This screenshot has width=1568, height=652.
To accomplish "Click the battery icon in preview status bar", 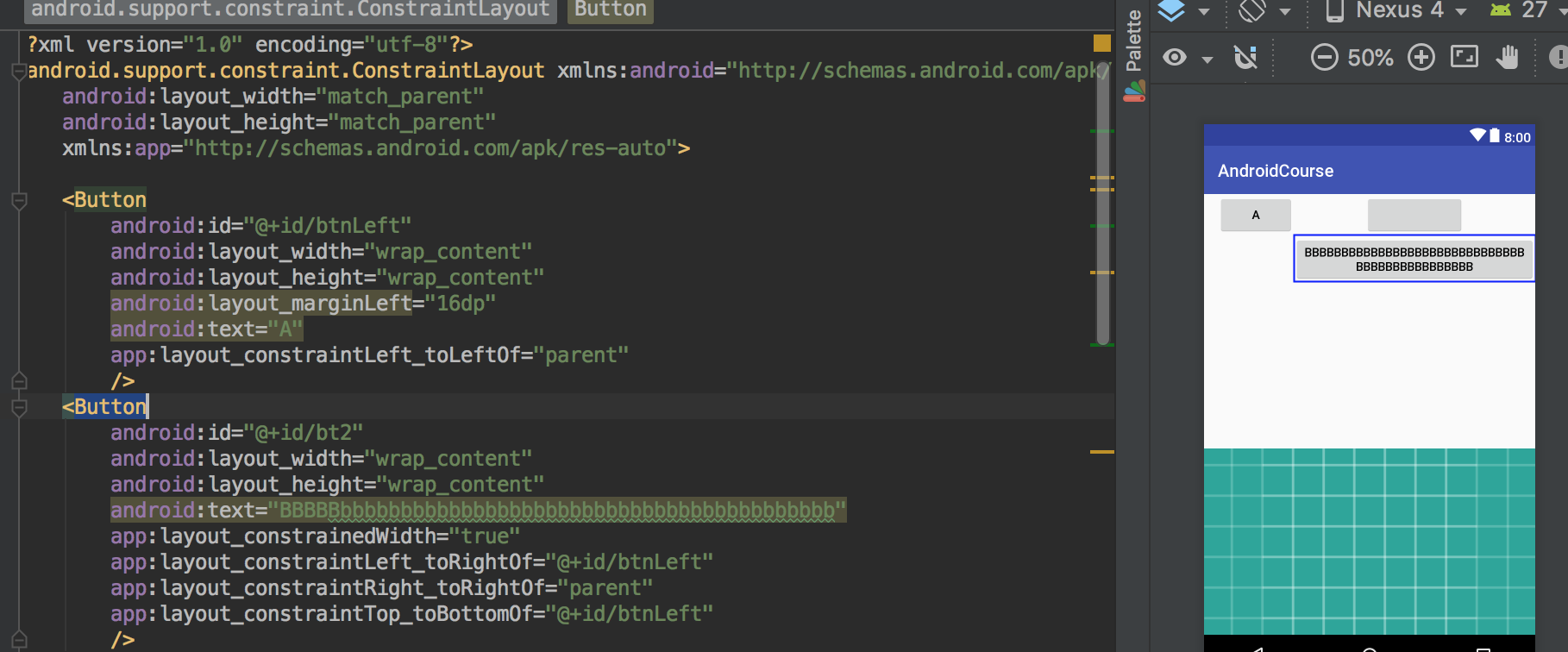I will 1495,135.
